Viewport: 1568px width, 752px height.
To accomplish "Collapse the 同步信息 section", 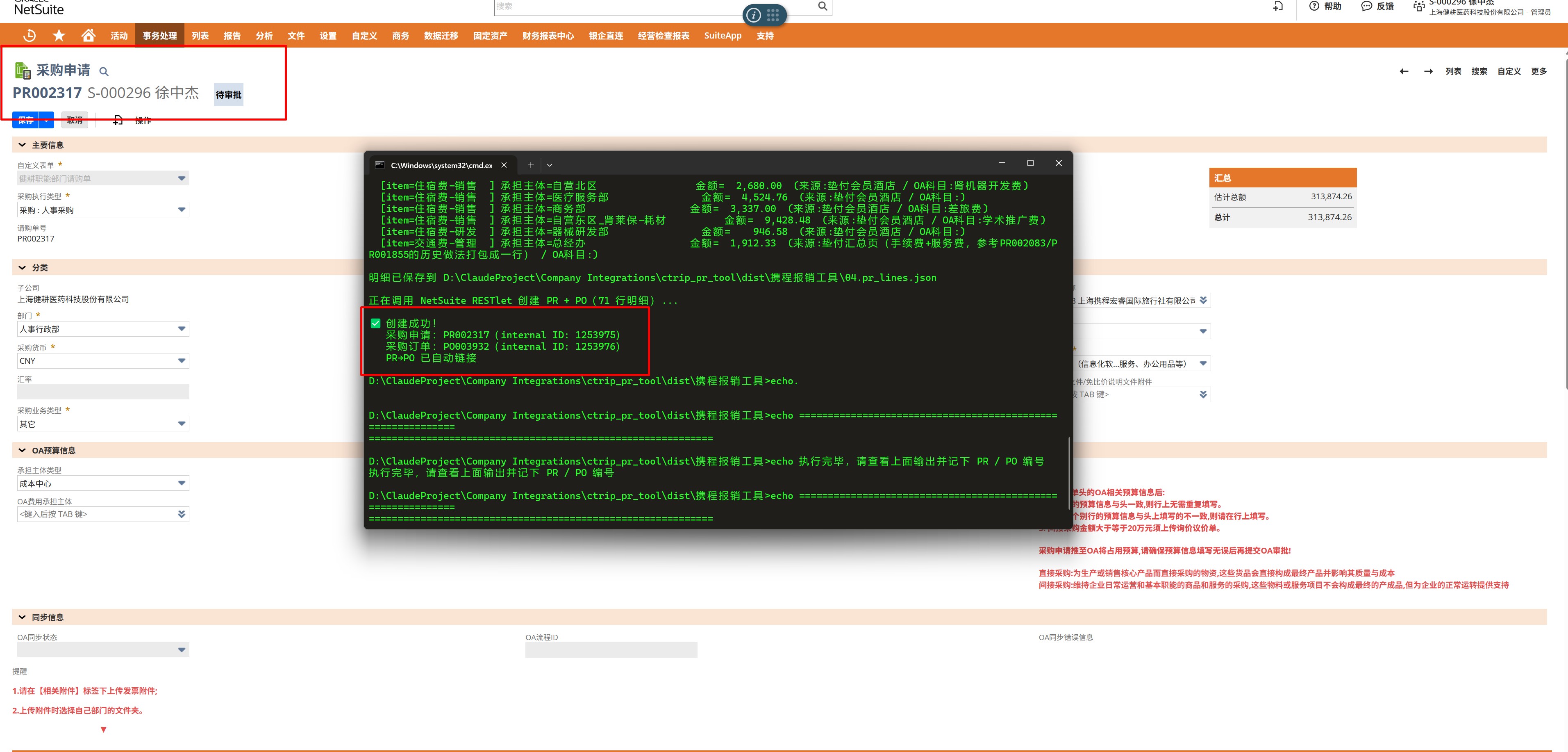I will (x=22, y=618).
